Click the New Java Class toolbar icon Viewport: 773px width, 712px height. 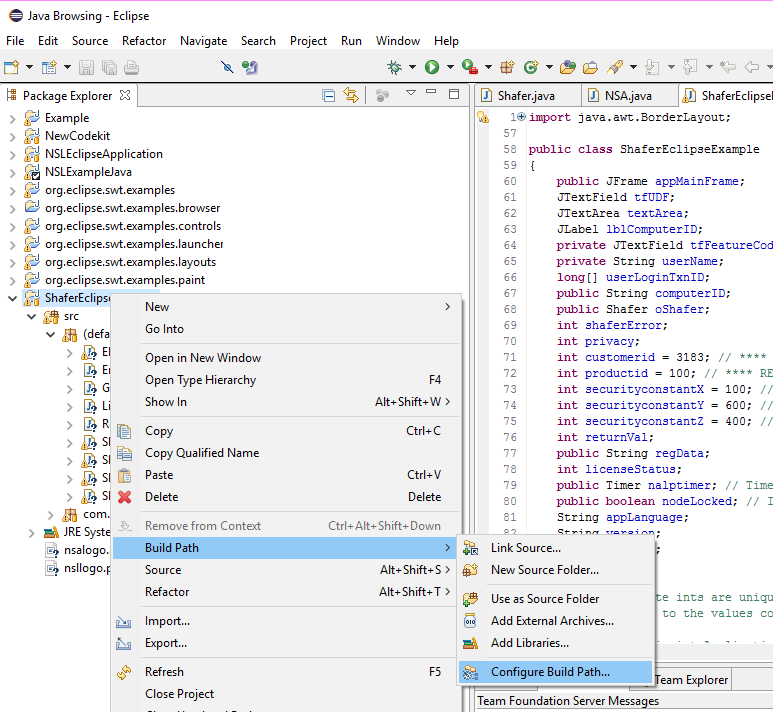tap(530, 67)
